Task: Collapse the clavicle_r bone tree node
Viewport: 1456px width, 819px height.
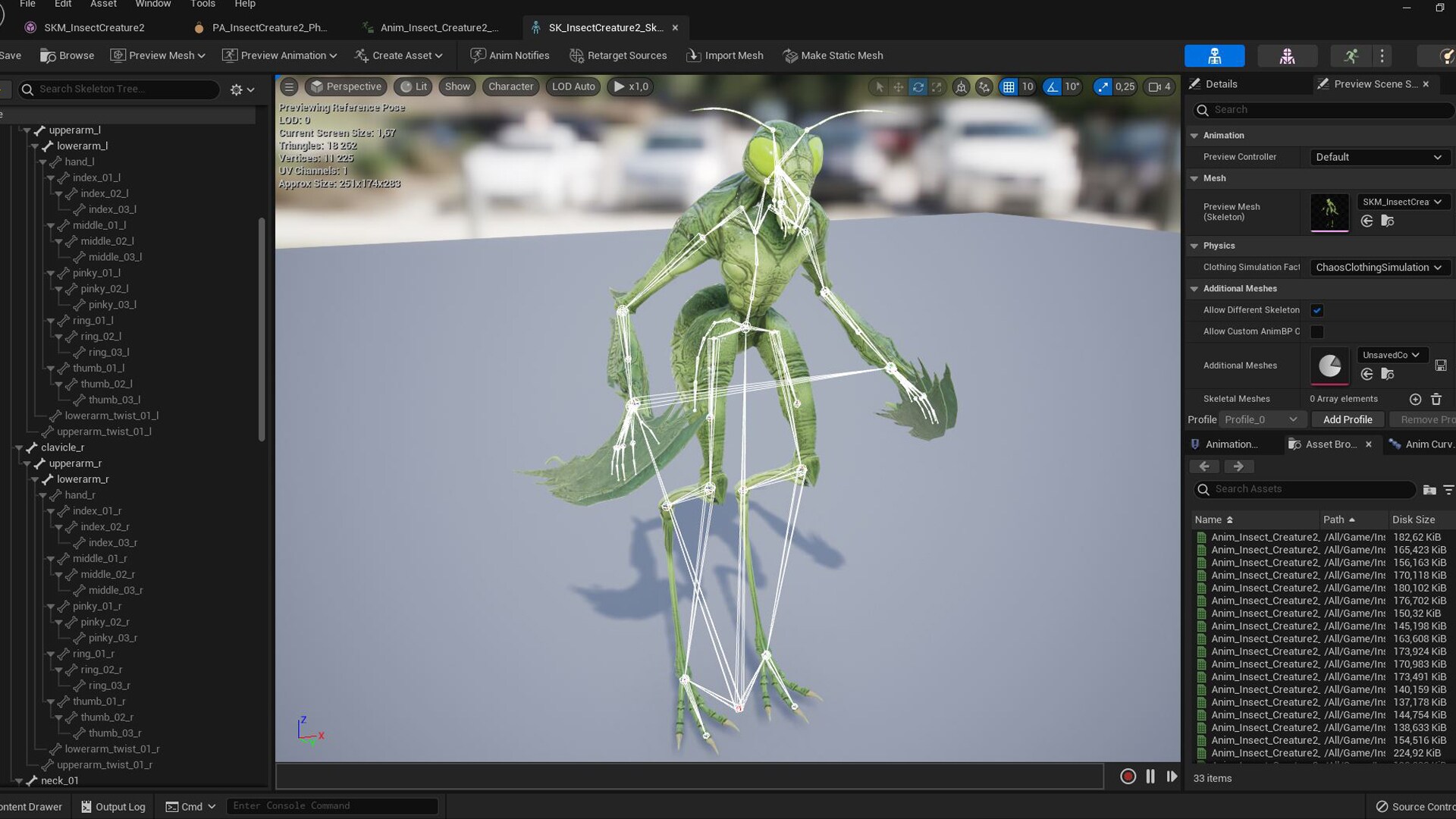Action: [19, 447]
